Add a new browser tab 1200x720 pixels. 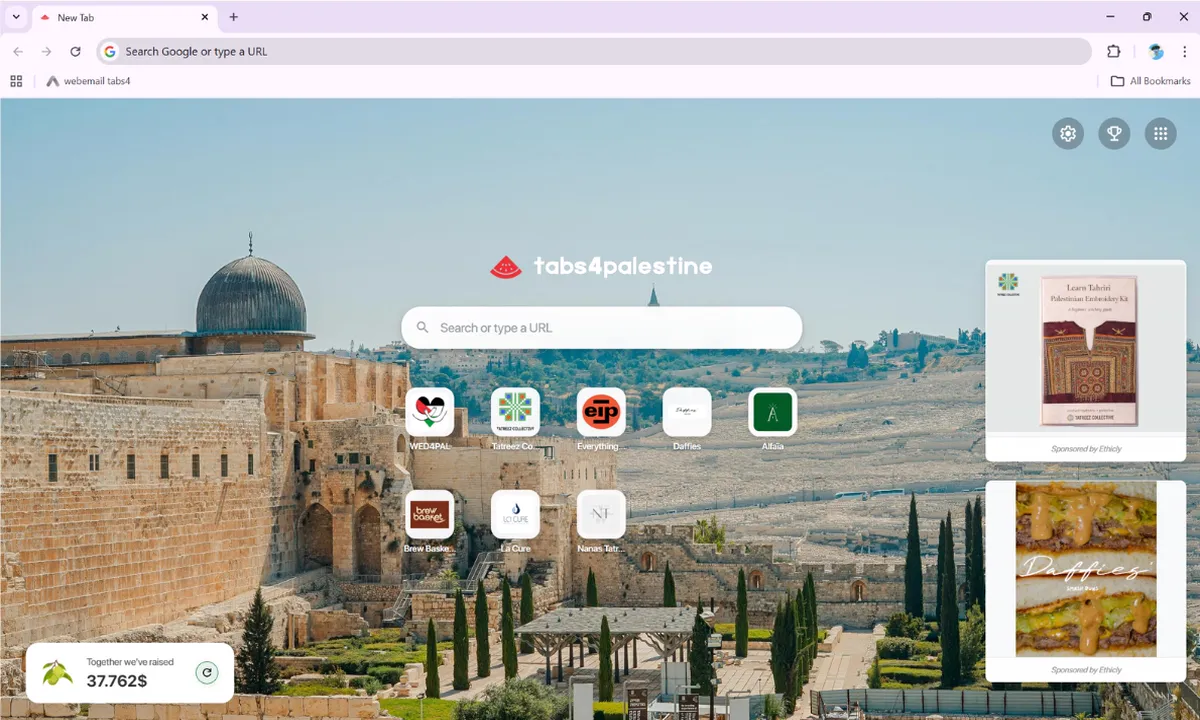click(234, 17)
